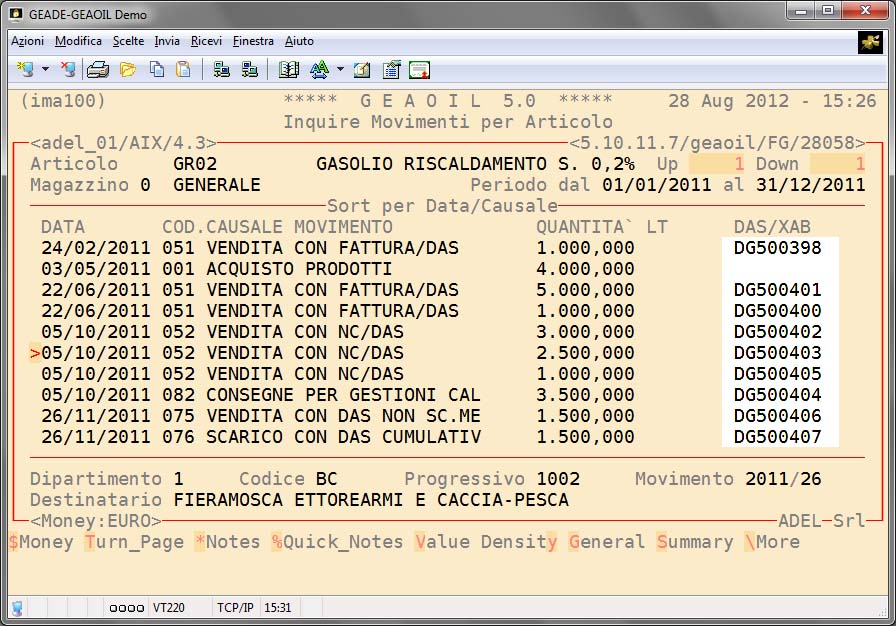Click the open folder toolbar icon

pyautogui.click(x=127, y=69)
